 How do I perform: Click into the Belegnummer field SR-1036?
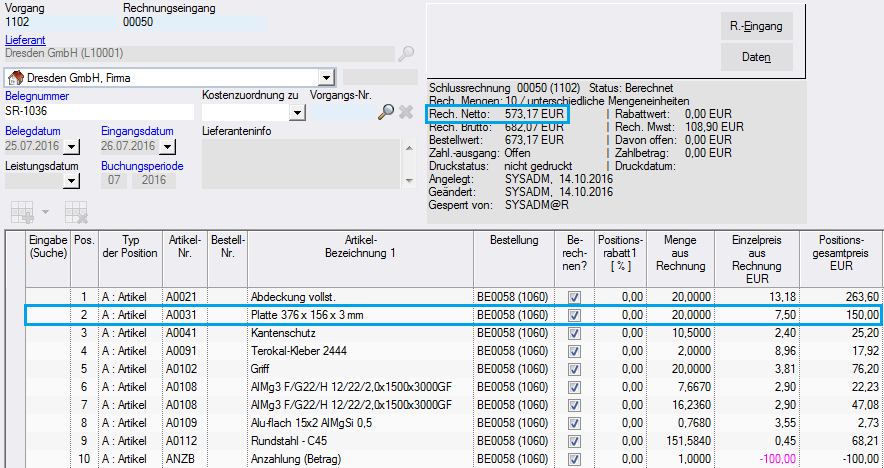97,112
